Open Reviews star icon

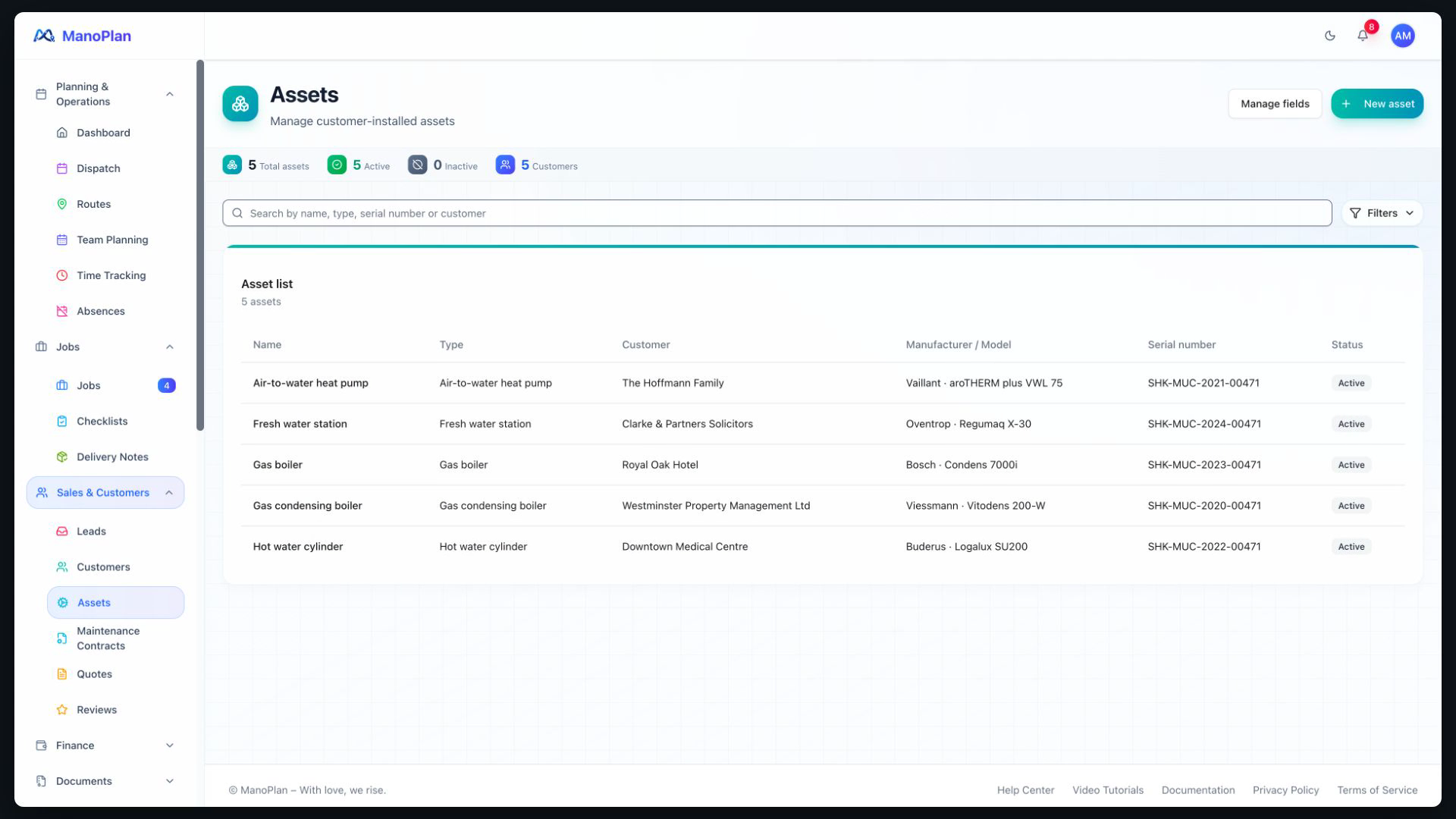pyautogui.click(x=62, y=710)
